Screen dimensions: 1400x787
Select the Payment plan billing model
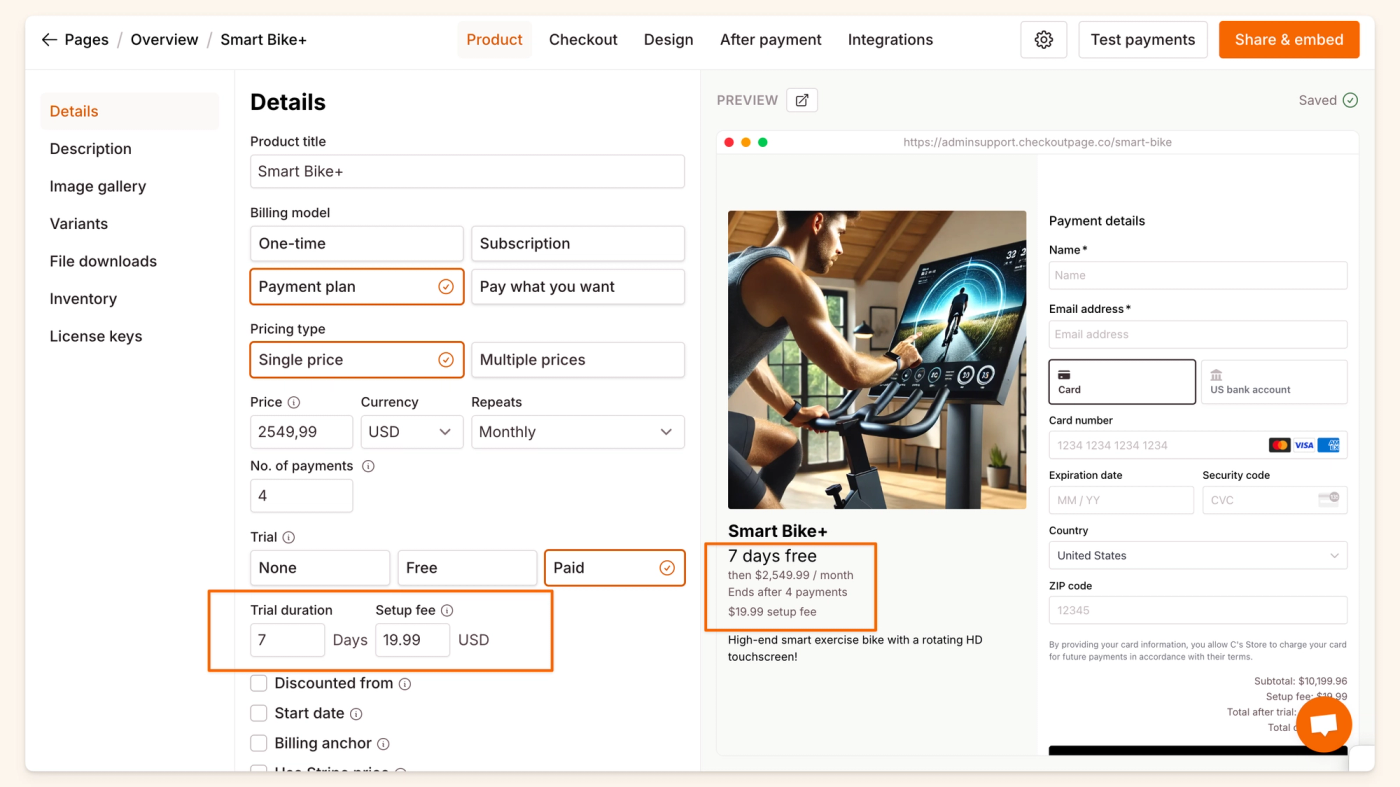click(357, 287)
